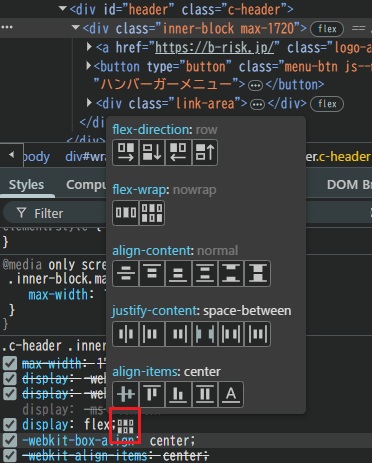Set align-items to center
372x463 pixels.
tap(125, 395)
